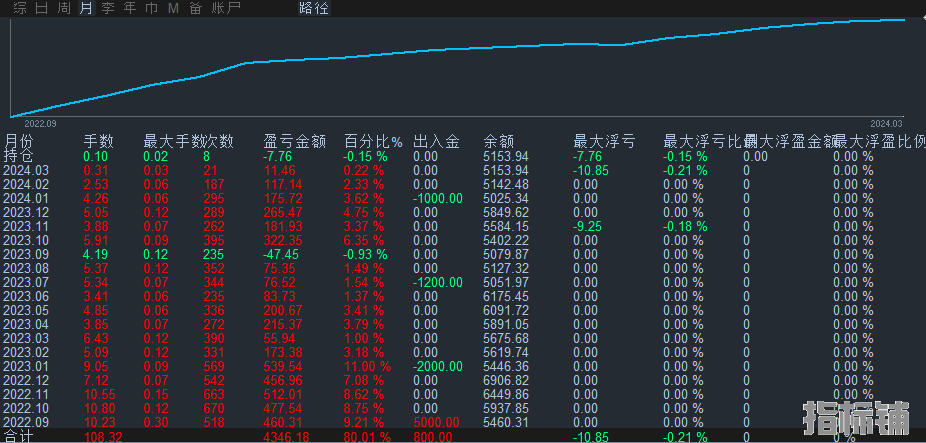The image size is (926, 443).
Task: Click the 670 trade count cell
Action: tap(213, 408)
